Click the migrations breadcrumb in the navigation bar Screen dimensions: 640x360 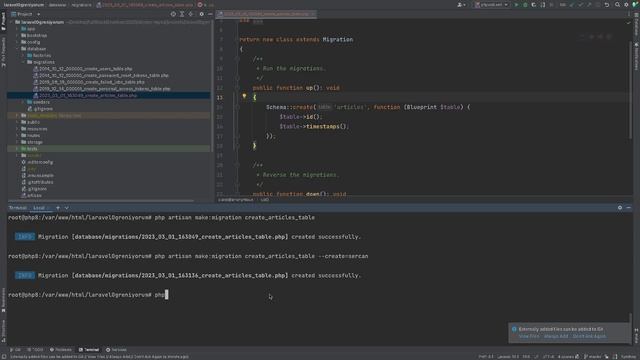coord(81,5)
